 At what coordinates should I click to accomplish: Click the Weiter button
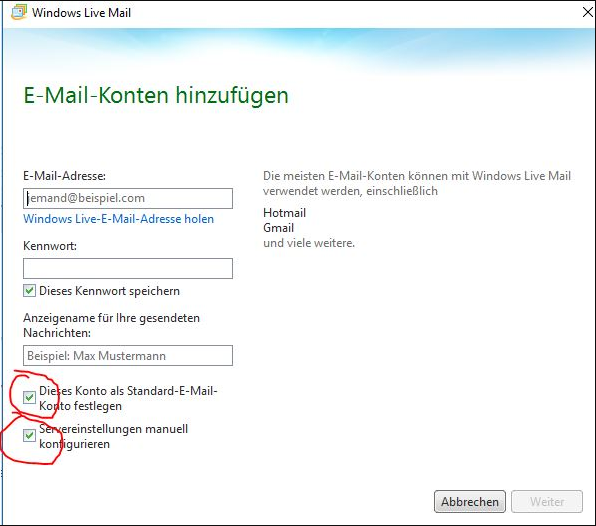tap(547, 502)
